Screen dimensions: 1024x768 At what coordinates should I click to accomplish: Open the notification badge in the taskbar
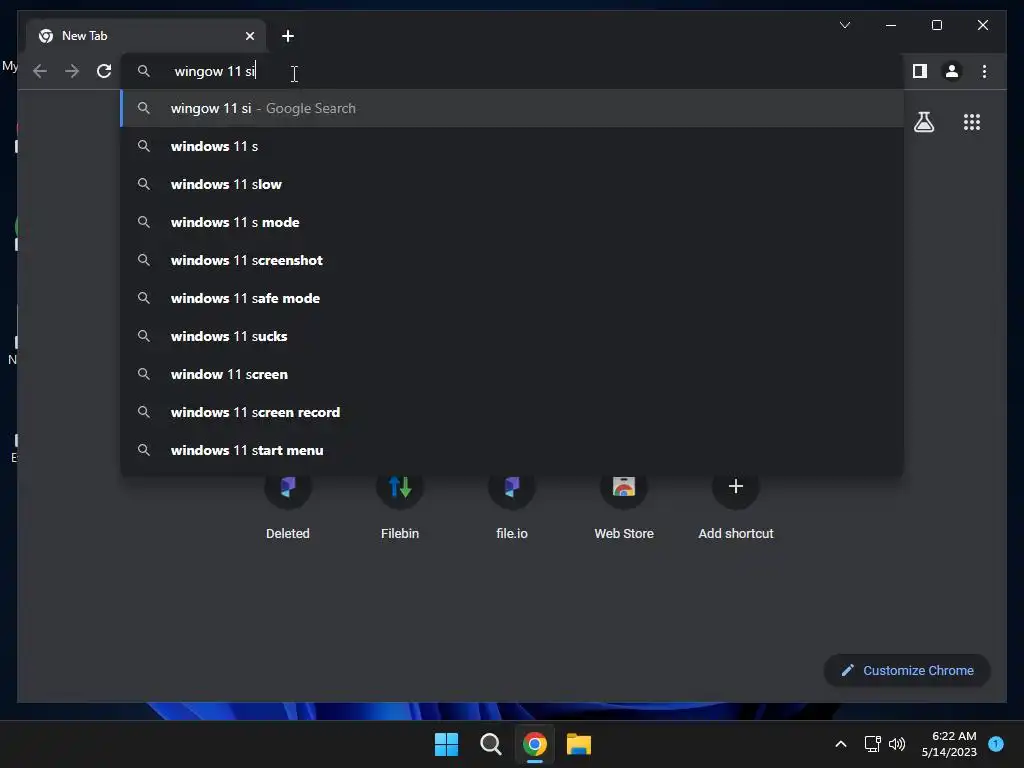tap(996, 743)
